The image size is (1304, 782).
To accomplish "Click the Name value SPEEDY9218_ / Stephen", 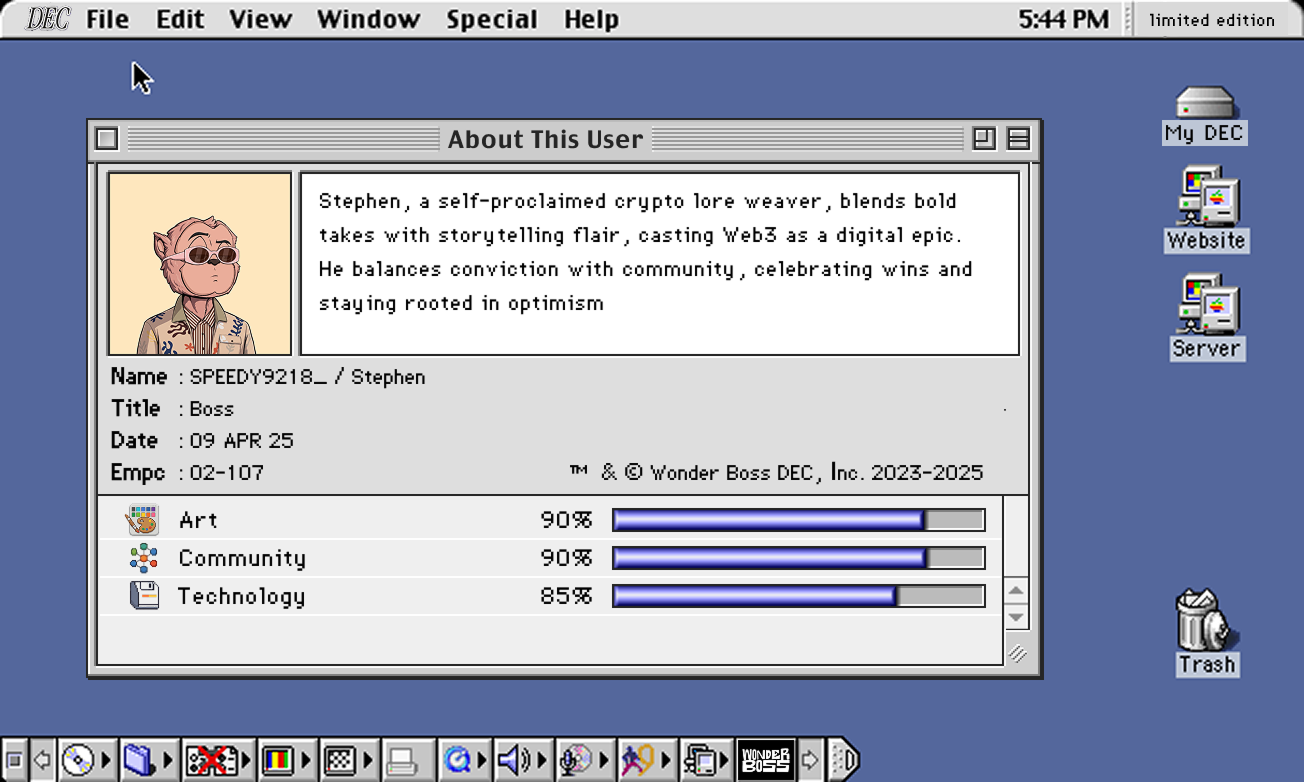I will pyautogui.click(x=307, y=377).
